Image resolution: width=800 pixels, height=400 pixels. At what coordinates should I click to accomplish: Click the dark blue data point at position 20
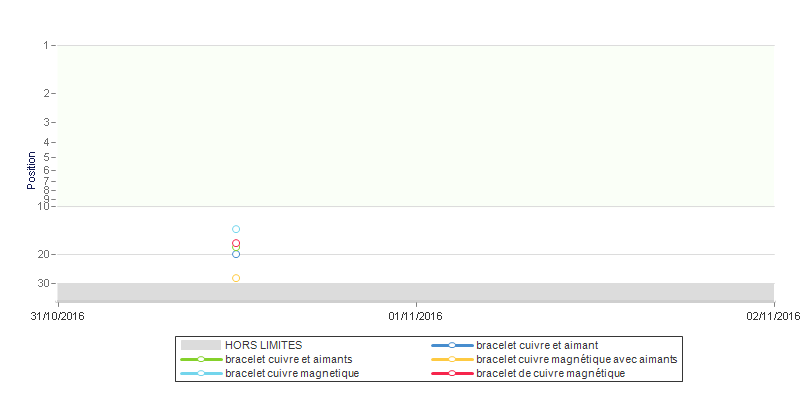[236, 254]
